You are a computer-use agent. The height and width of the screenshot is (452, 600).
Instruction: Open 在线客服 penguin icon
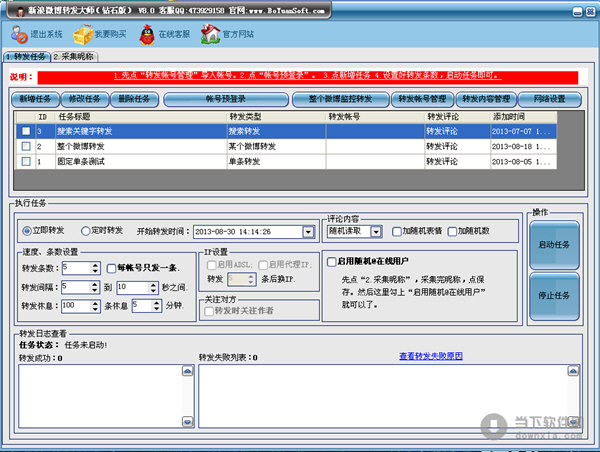(x=147, y=34)
